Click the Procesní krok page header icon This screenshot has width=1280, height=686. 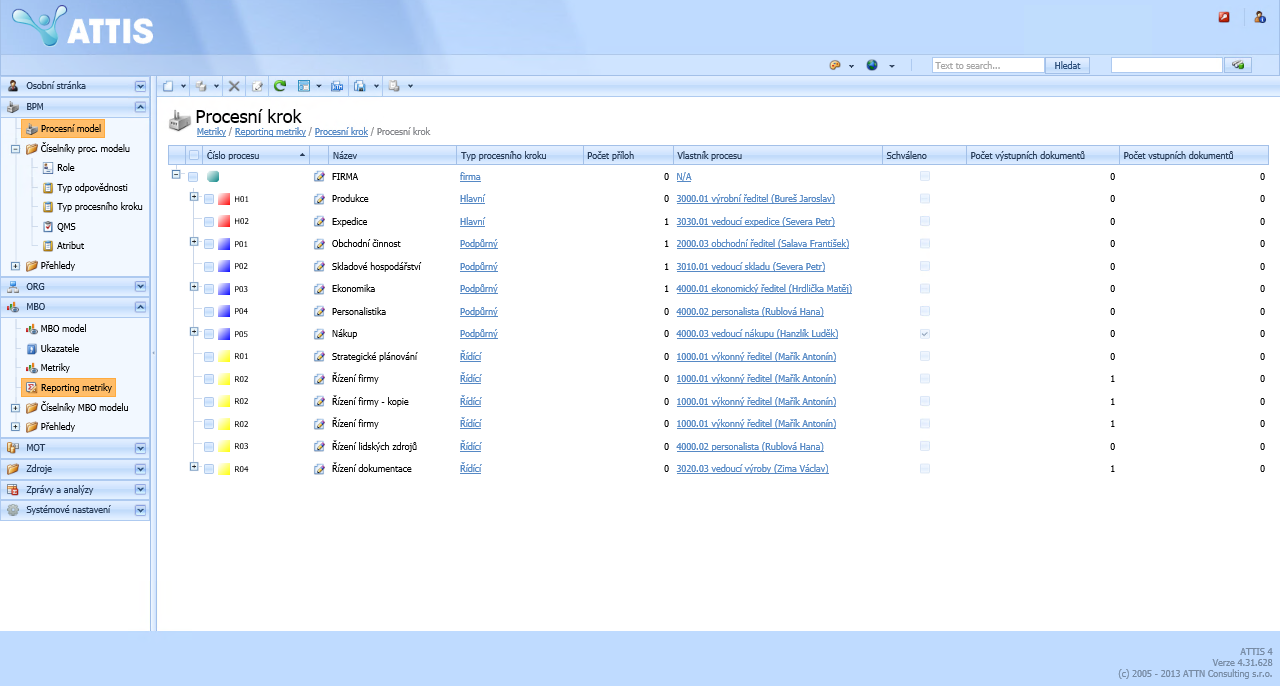179,120
